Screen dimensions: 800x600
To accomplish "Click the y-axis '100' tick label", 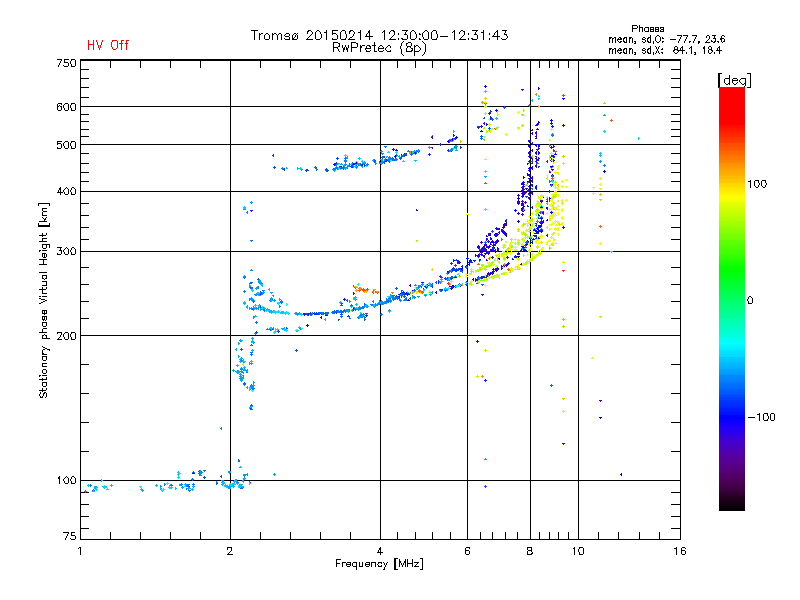I will coord(66,480).
